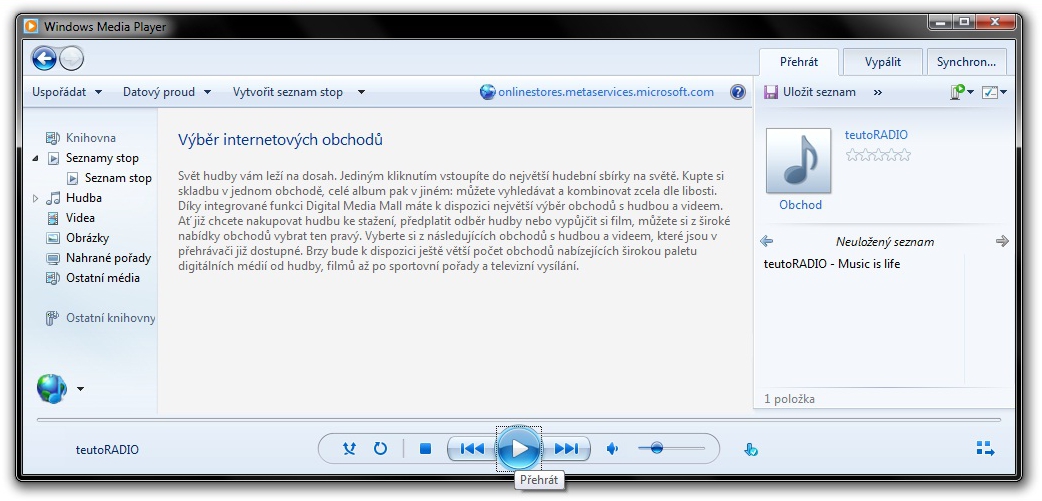The height and width of the screenshot is (501, 1042).
Task: Click the 1 položka status text
Action: point(789,399)
